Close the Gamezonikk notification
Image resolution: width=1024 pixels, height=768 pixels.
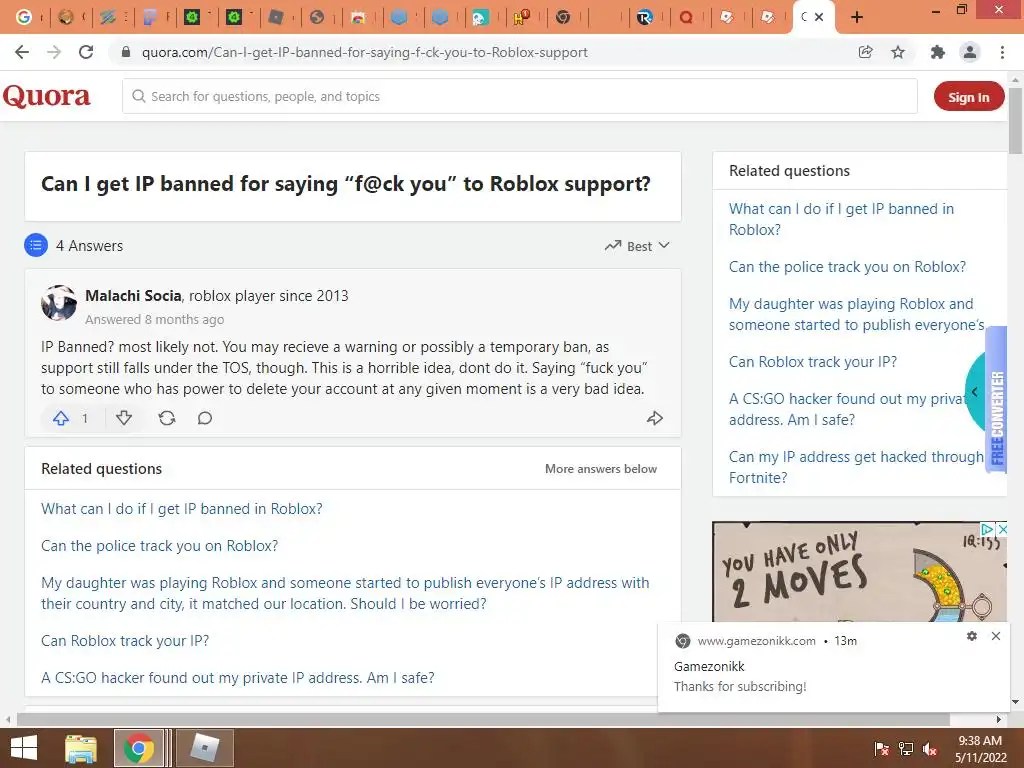click(995, 636)
